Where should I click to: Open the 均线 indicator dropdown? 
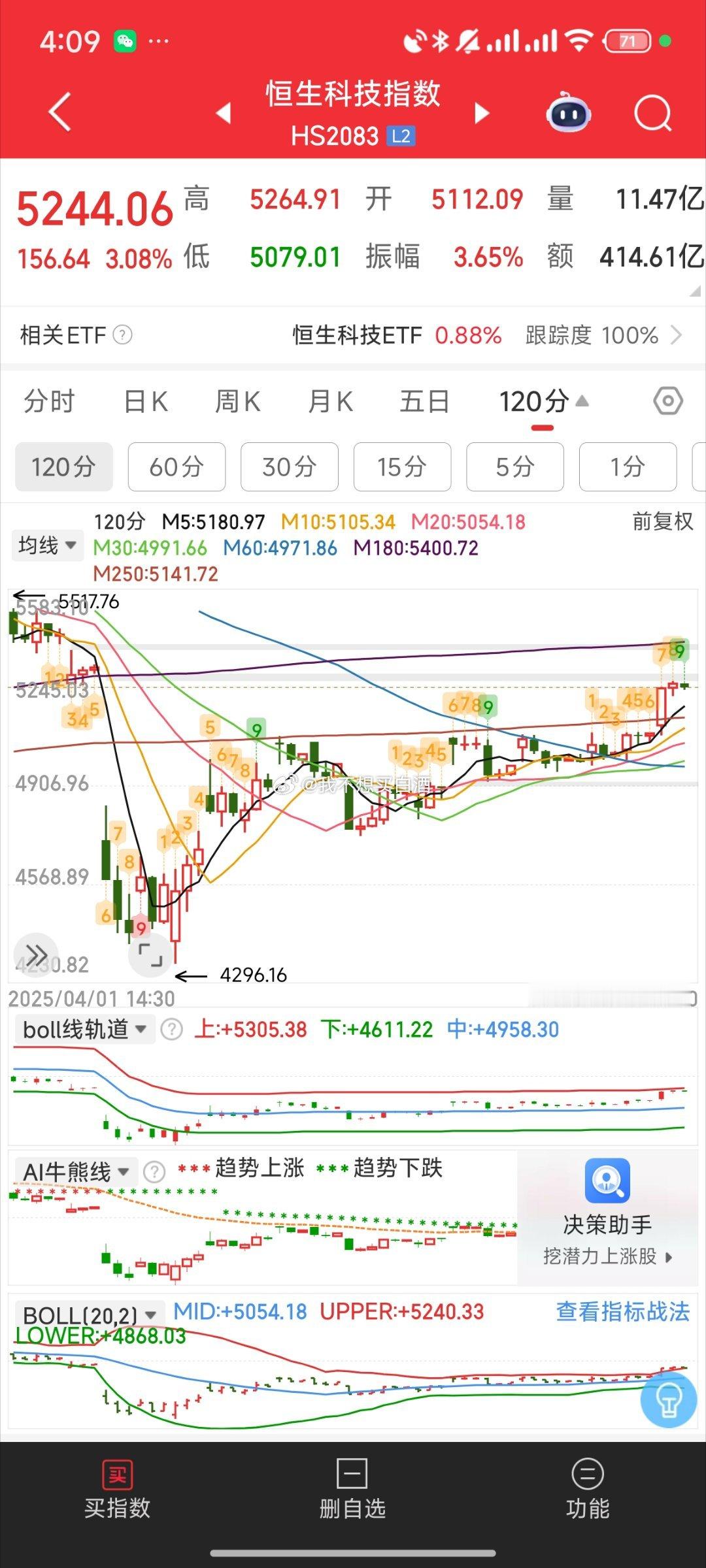[47, 546]
